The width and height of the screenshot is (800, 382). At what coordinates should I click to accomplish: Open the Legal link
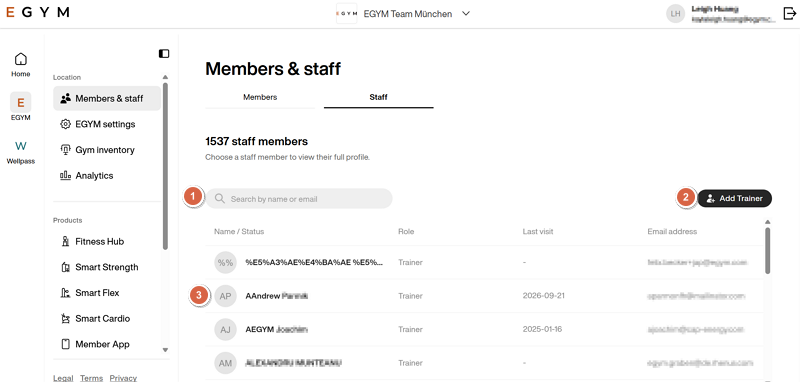tap(63, 378)
